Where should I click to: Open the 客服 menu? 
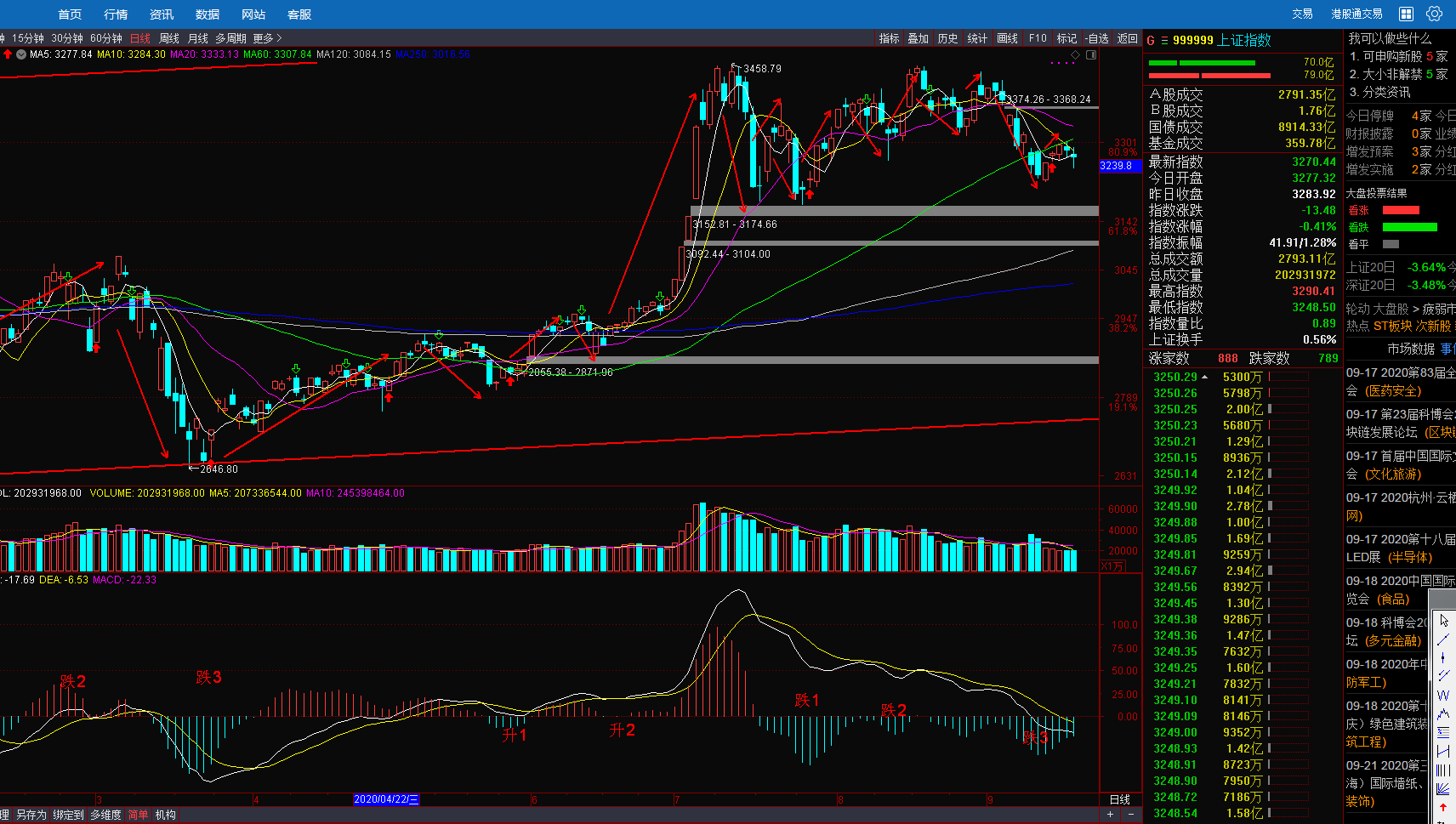pyautogui.click(x=299, y=14)
